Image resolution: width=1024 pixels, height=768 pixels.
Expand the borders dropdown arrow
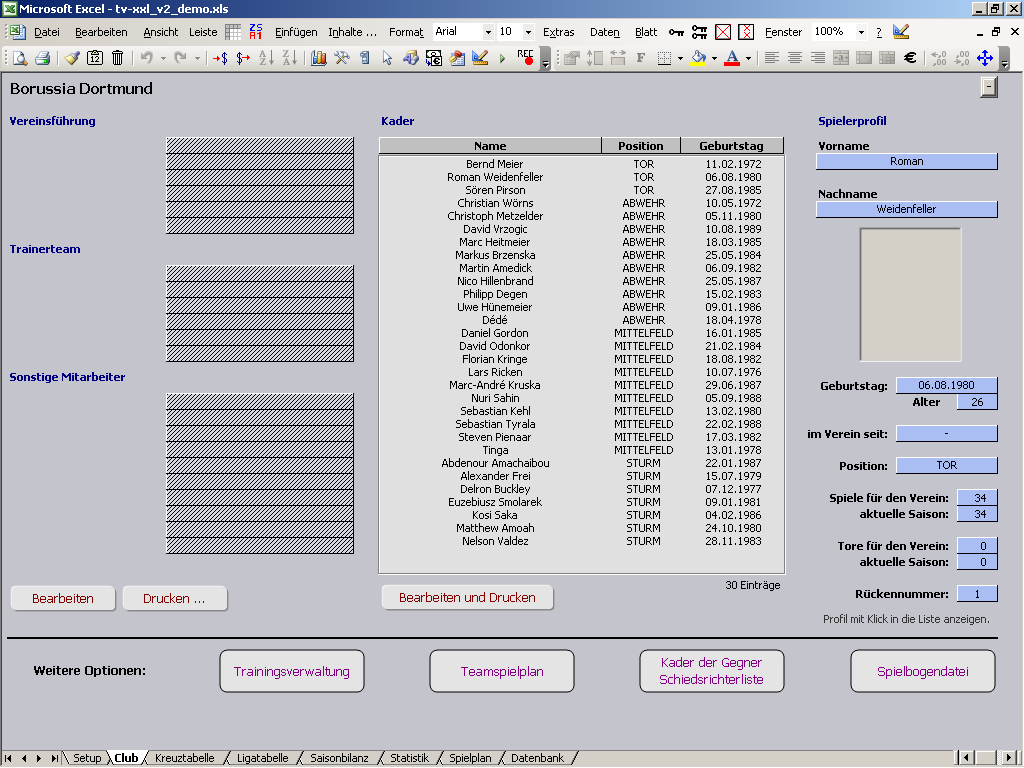(x=680, y=58)
